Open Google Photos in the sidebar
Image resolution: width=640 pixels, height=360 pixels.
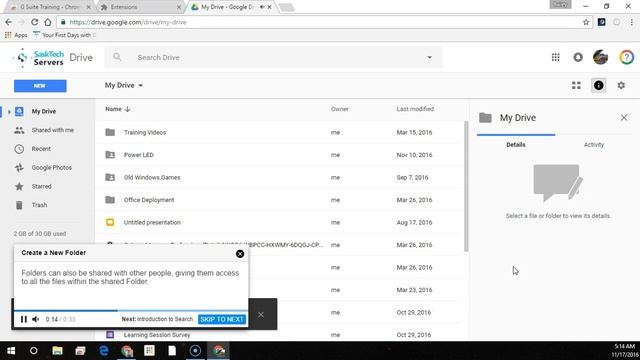[52, 168]
